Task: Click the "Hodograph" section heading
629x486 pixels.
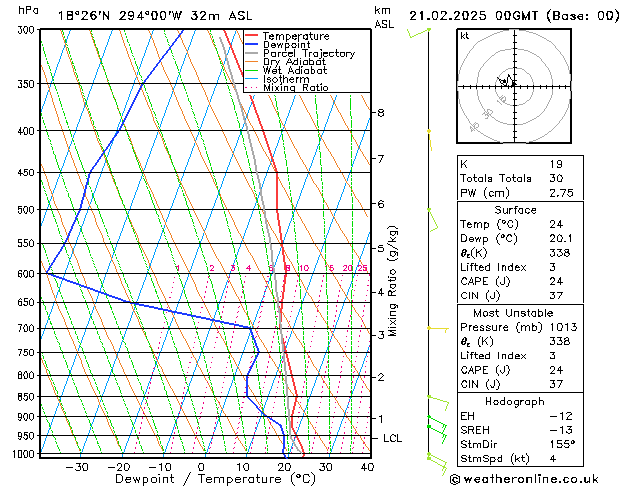Action: point(515,402)
